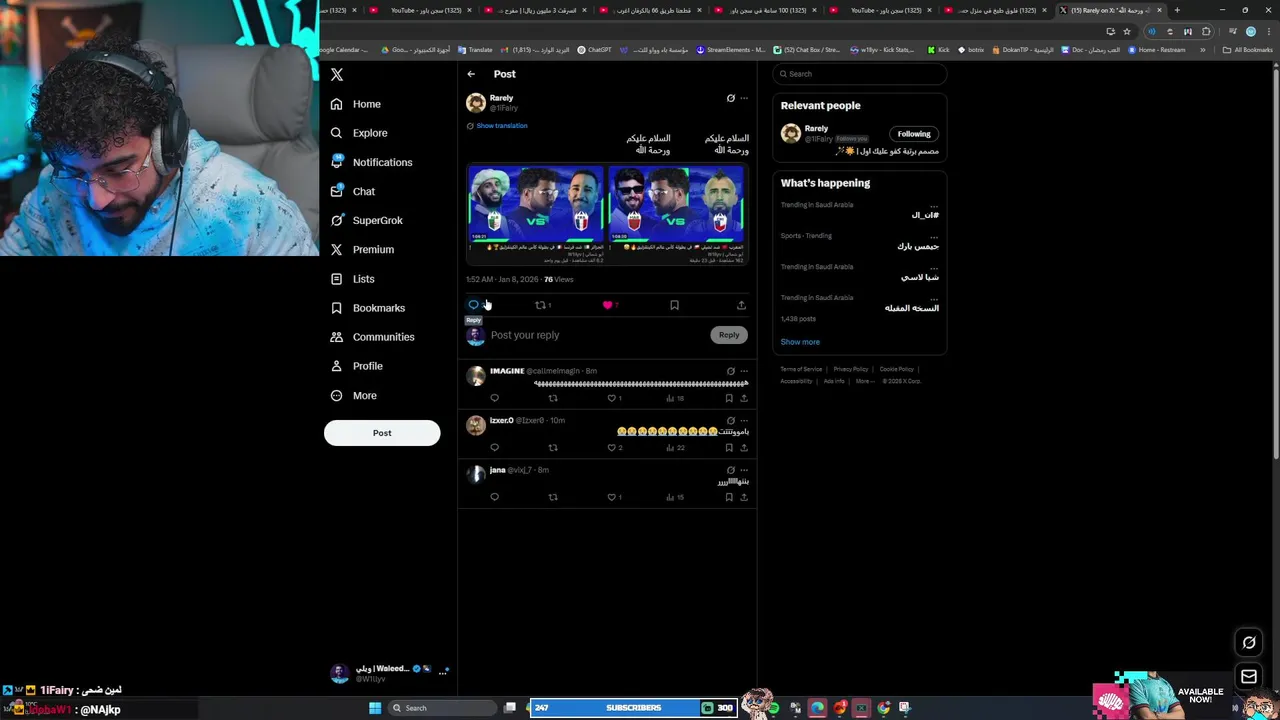Open Chat in the sidebar

[352, 191]
